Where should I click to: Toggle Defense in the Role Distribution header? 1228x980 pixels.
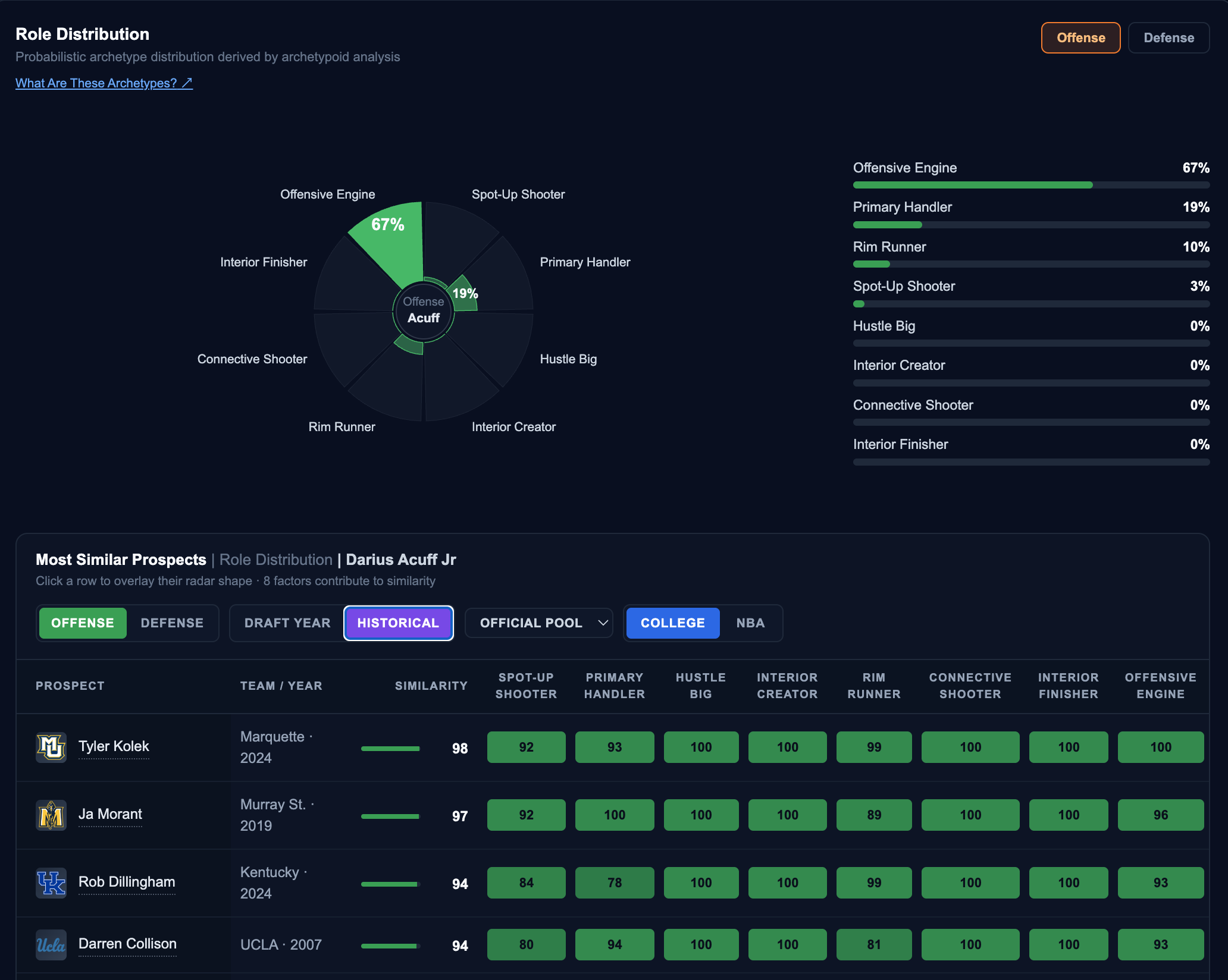click(x=1169, y=38)
